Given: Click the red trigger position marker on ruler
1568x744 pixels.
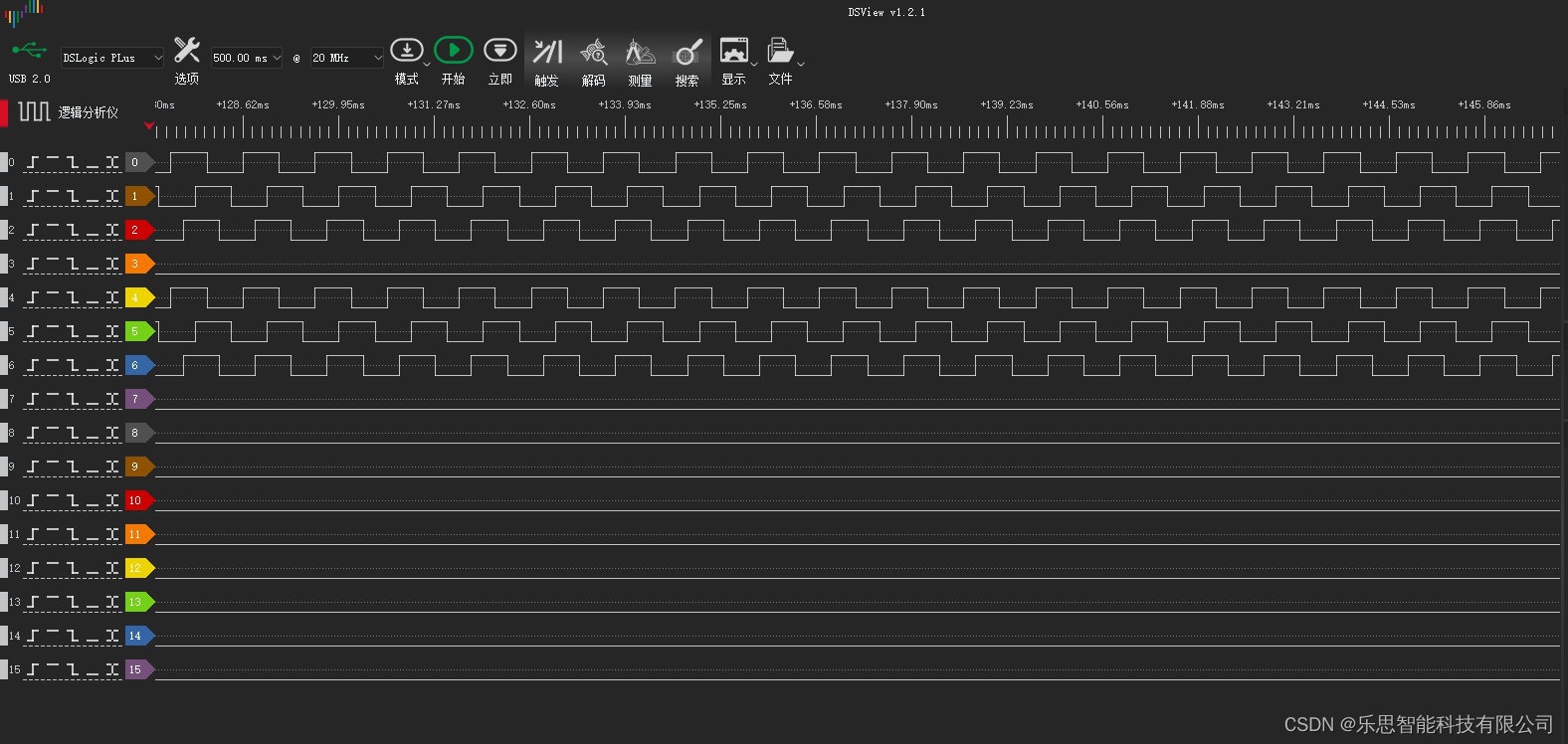Looking at the screenshot, I should pyautogui.click(x=149, y=126).
